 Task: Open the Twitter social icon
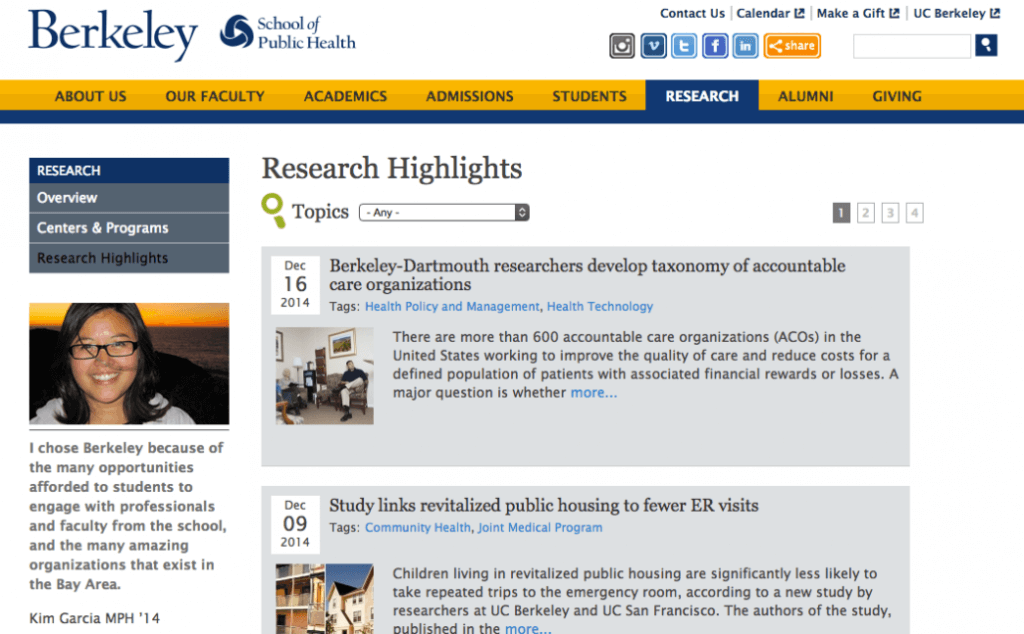684,46
